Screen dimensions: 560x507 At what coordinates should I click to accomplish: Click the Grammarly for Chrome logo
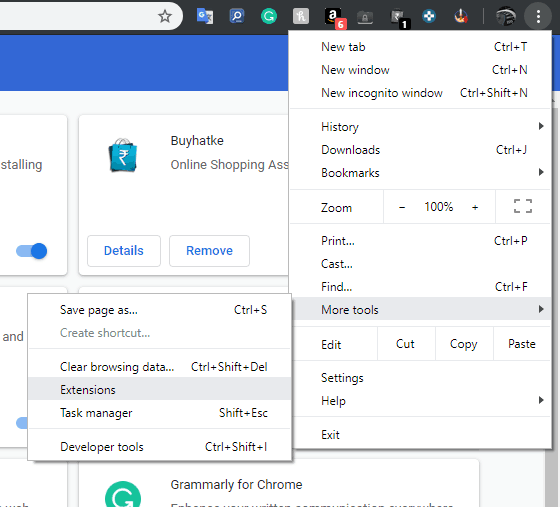tap(122, 495)
